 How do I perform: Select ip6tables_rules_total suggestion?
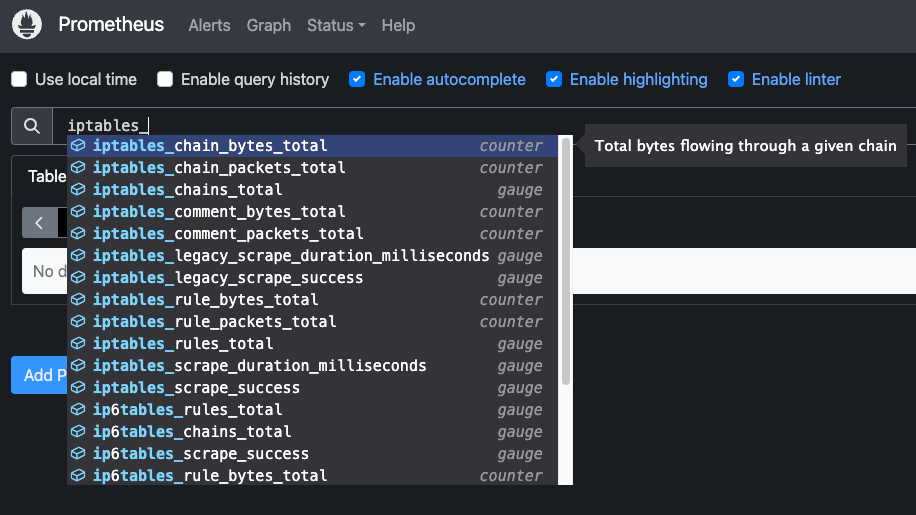(313, 409)
